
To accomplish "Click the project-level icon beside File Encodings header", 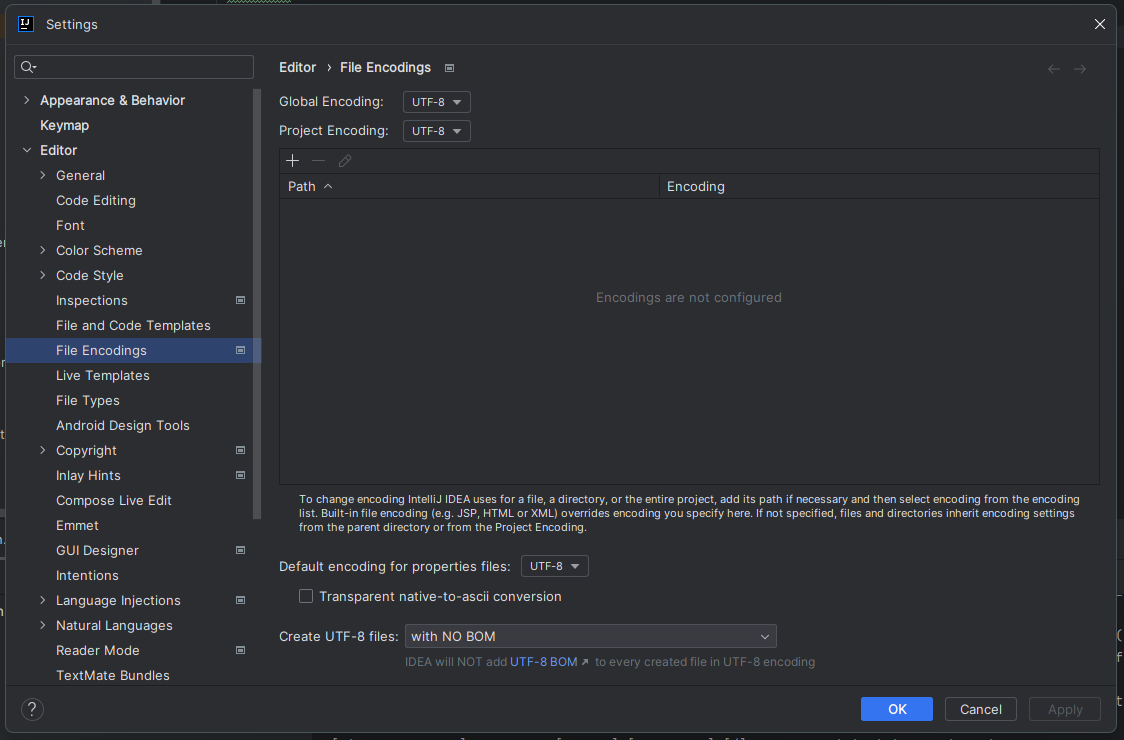I will tap(449, 68).
